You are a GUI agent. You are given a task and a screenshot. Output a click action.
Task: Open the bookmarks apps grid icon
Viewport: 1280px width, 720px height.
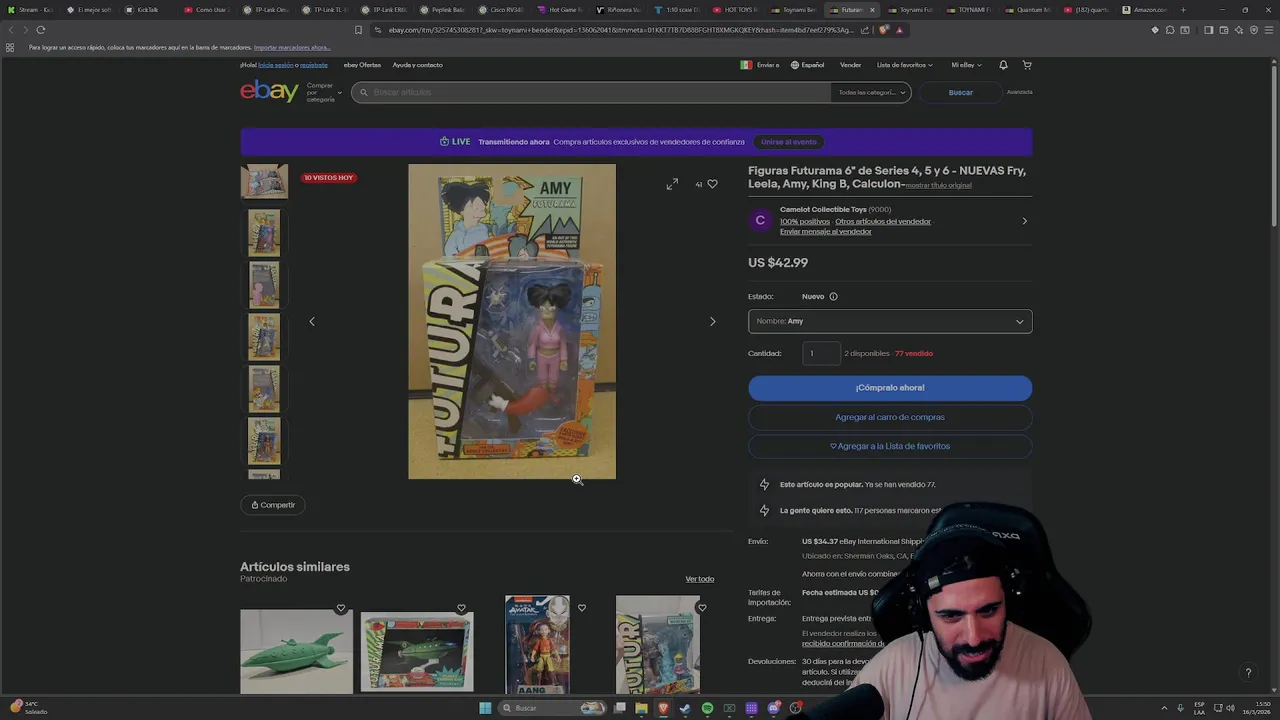coord(10,47)
